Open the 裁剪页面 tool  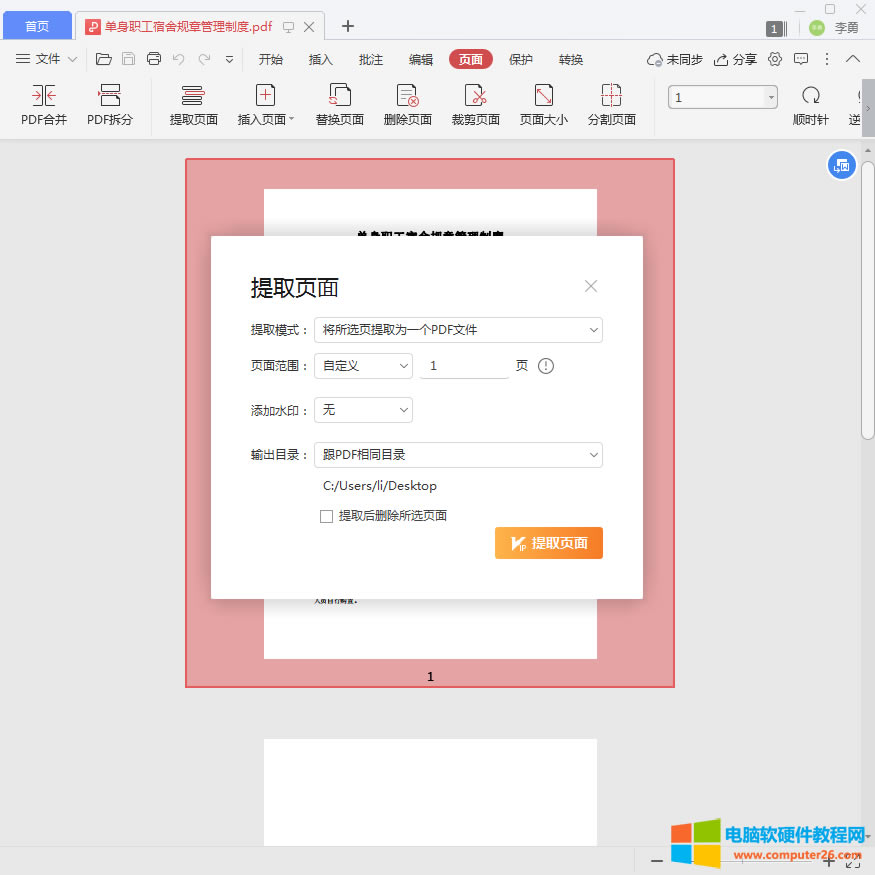(475, 104)
